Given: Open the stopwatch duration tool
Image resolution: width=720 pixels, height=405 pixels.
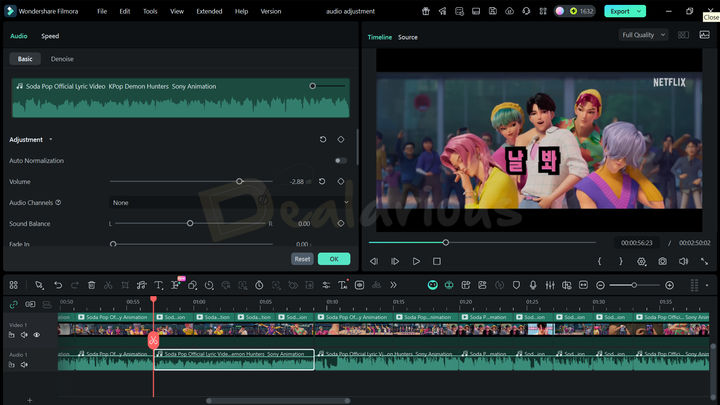Looking at the screenshot, I should coord(259,285).
